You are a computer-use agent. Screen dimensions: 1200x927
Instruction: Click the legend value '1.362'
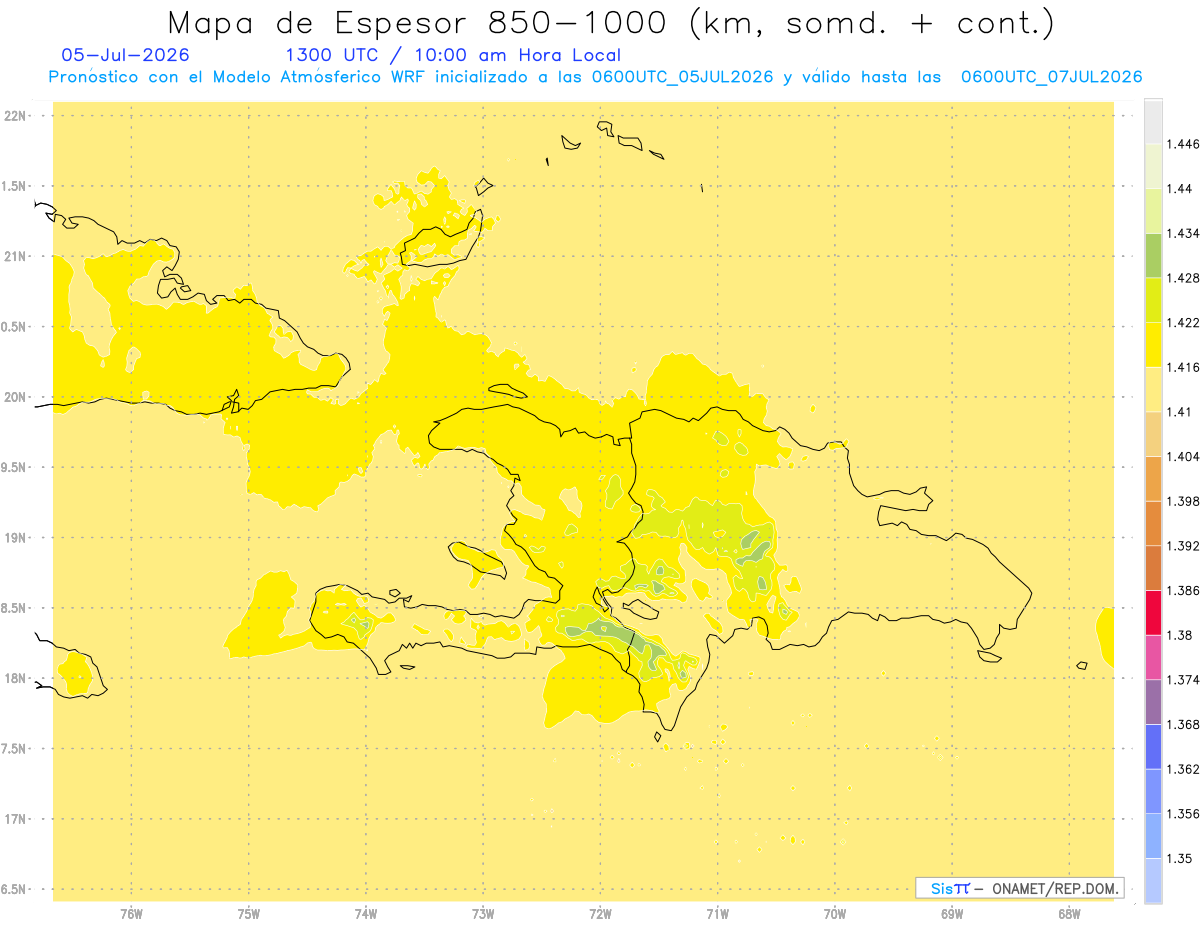point(1183,769)
